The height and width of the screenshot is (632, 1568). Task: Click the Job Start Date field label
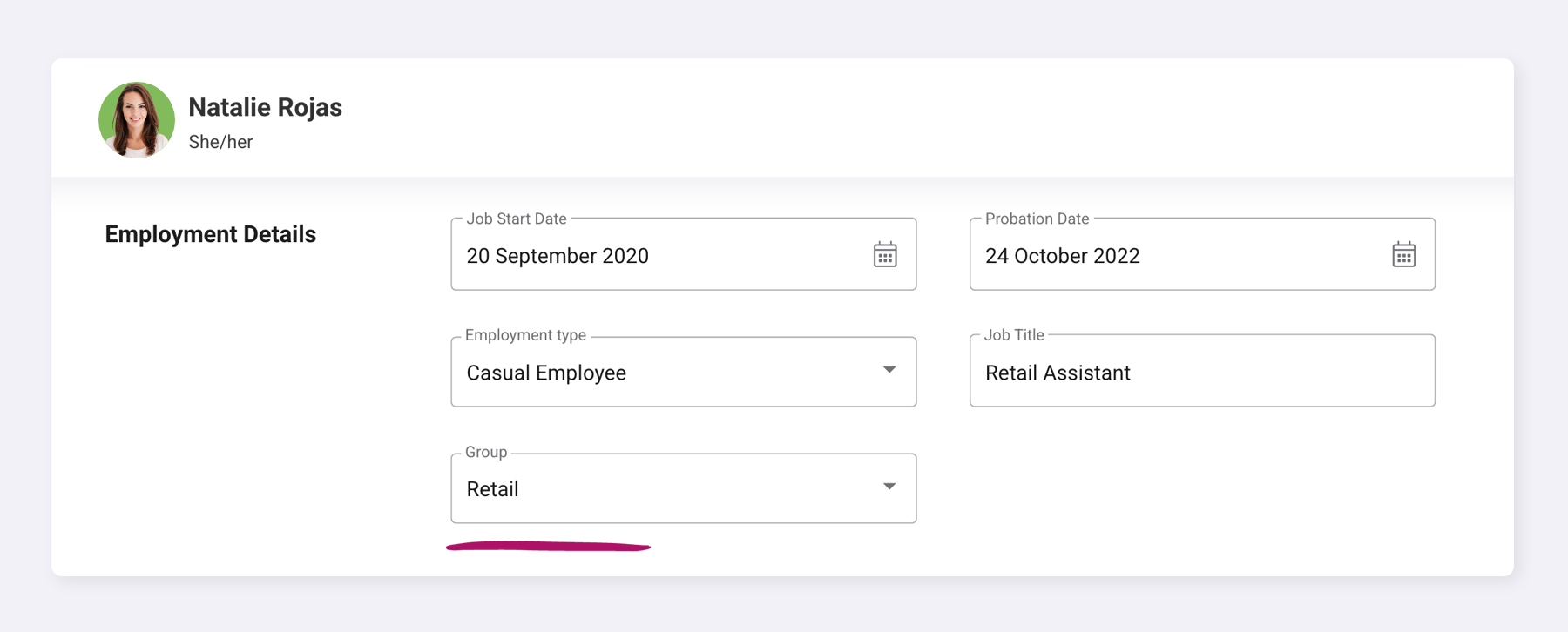click(x=516, y=219)
